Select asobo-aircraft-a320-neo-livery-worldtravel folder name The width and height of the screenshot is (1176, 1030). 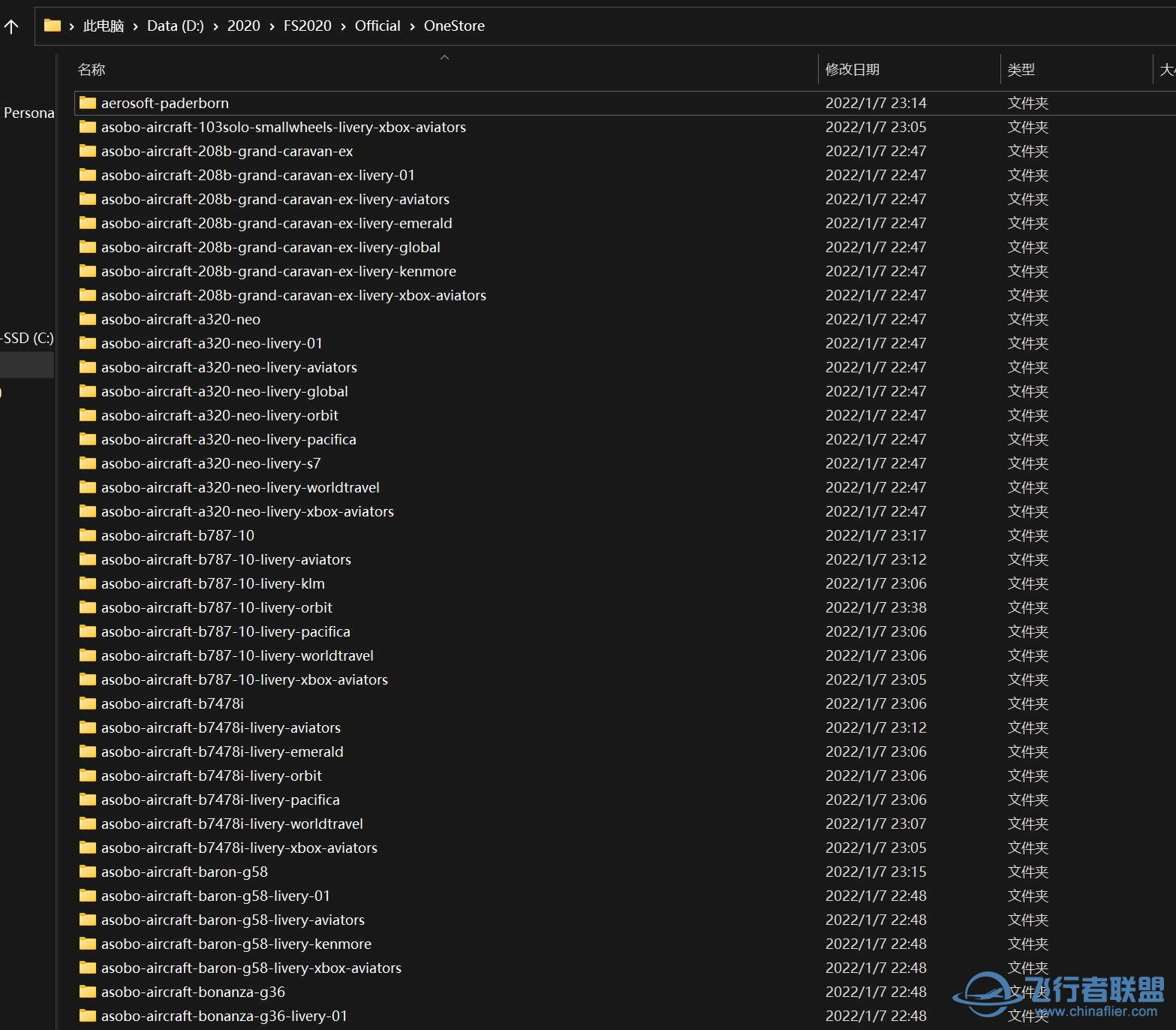coord(241,487)
